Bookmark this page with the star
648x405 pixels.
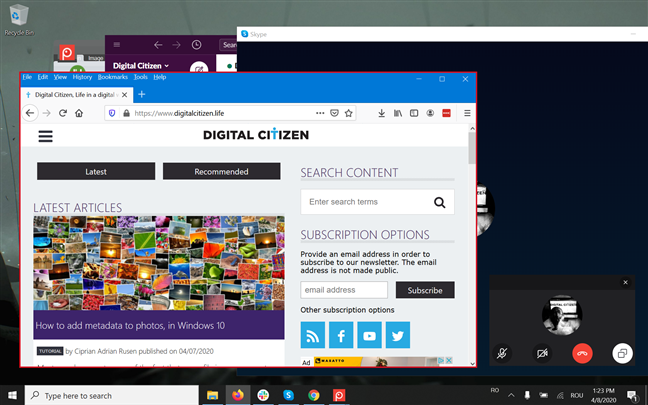349,113
